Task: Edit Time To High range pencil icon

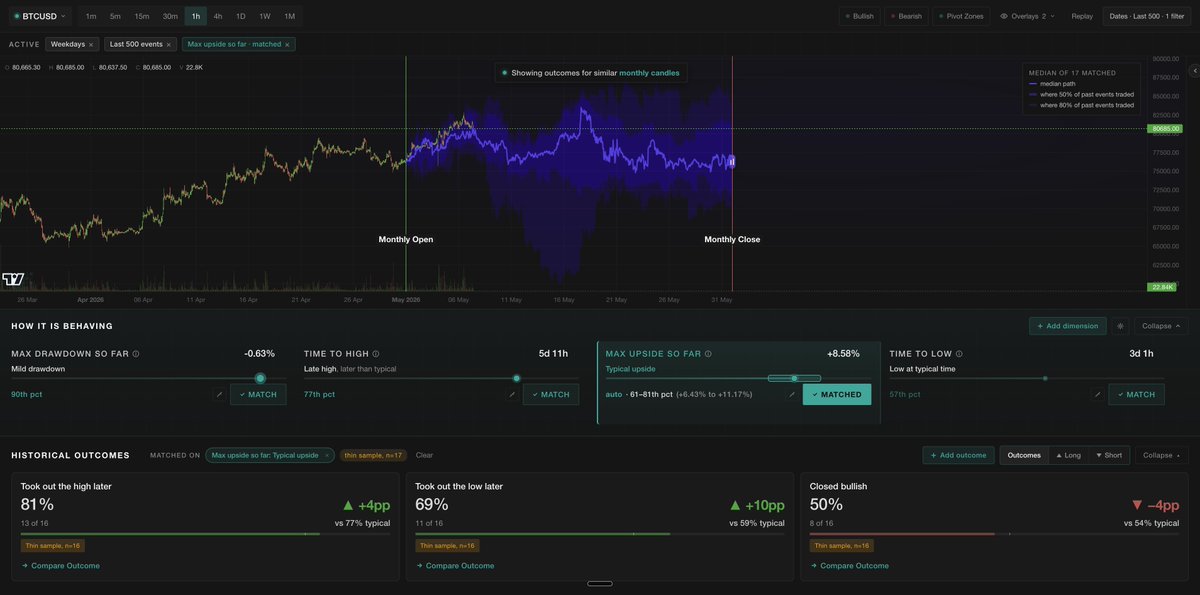Action: 512,395
